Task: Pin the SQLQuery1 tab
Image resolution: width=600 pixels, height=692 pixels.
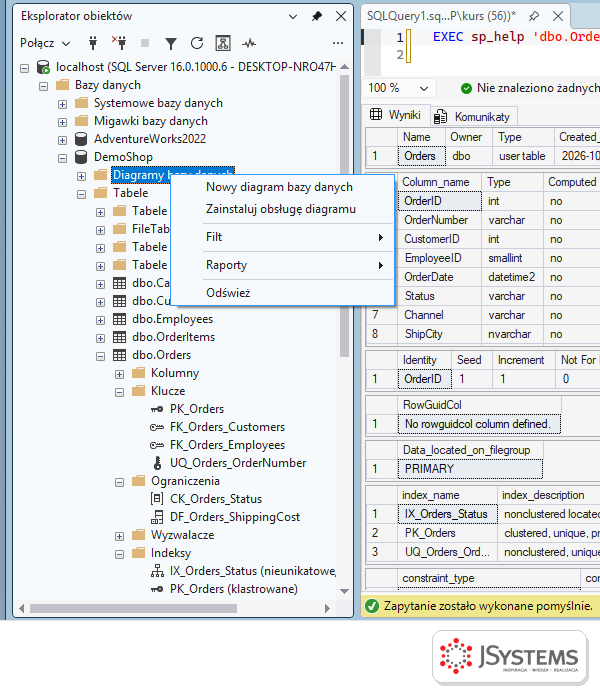Action: (x=534, y=16)
